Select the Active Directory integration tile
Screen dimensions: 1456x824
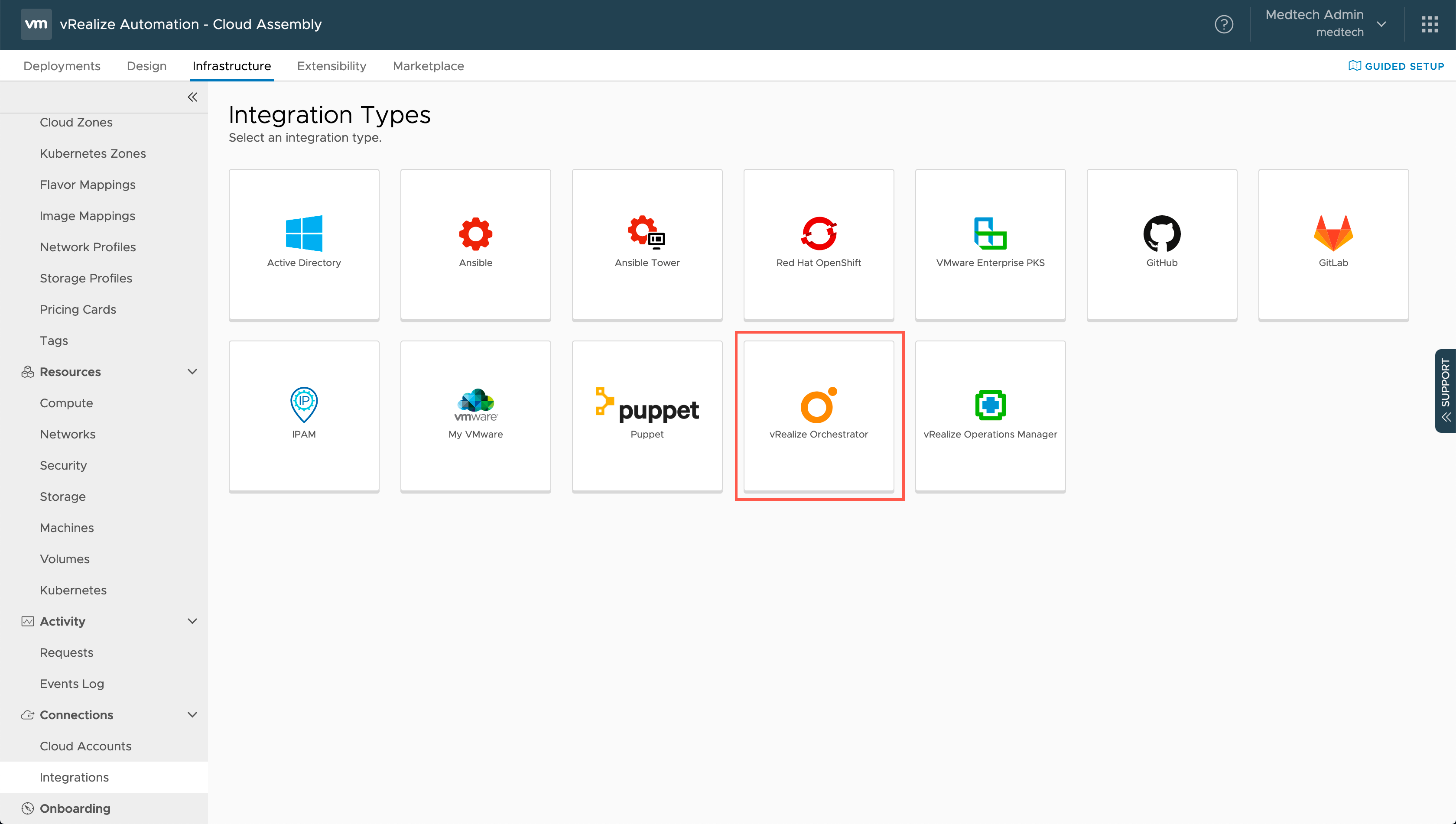point(304,244)
